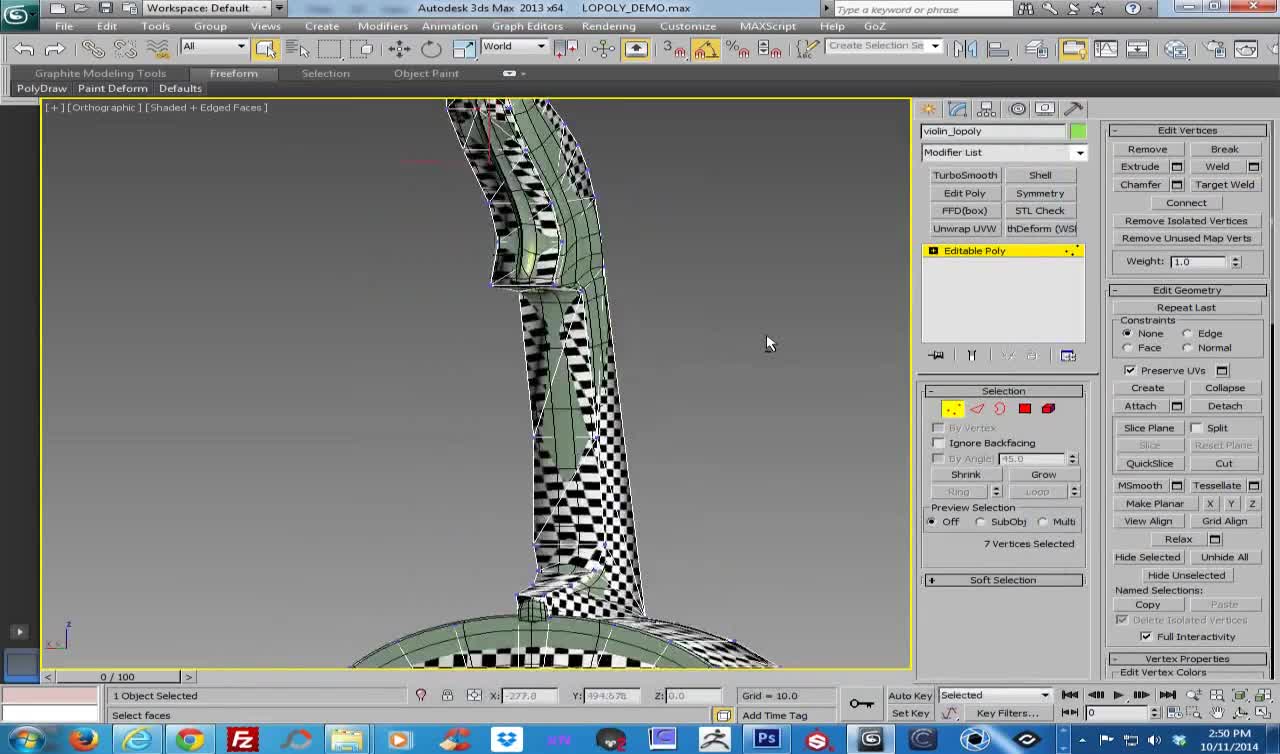1280x754 pixels.
Task: Click the Pin Stack icon
Action: tap(936, 355)
